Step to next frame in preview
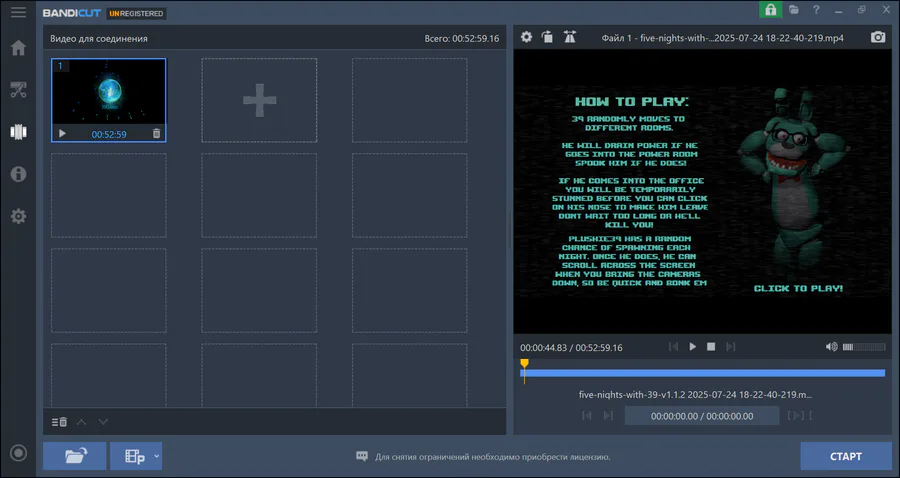Viewport: 900px width, 478px height. coord(730,347)
